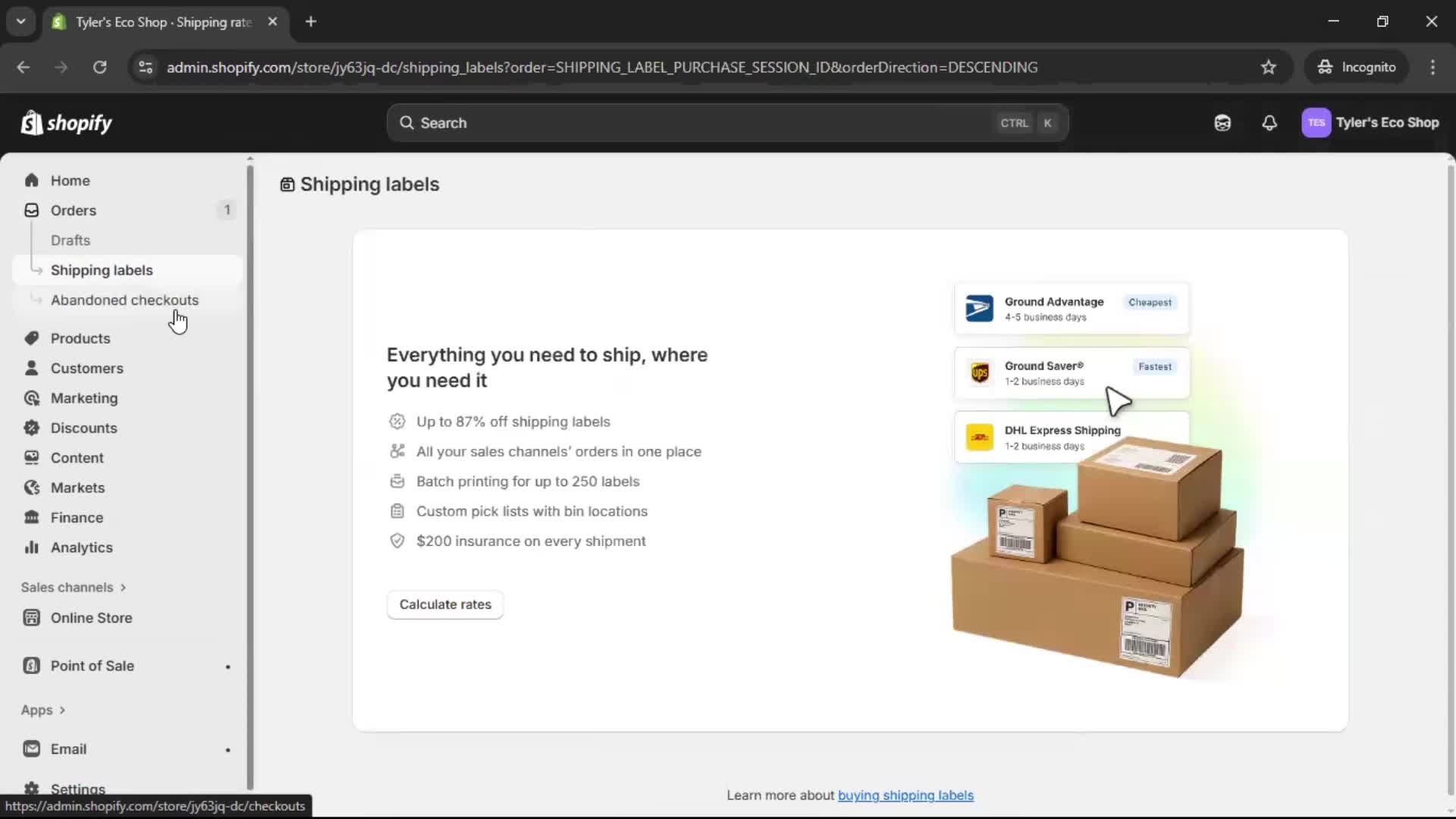Open Drafts under Orders
This screenshot has width=1456, height=819.
click(x=71, y=240)
